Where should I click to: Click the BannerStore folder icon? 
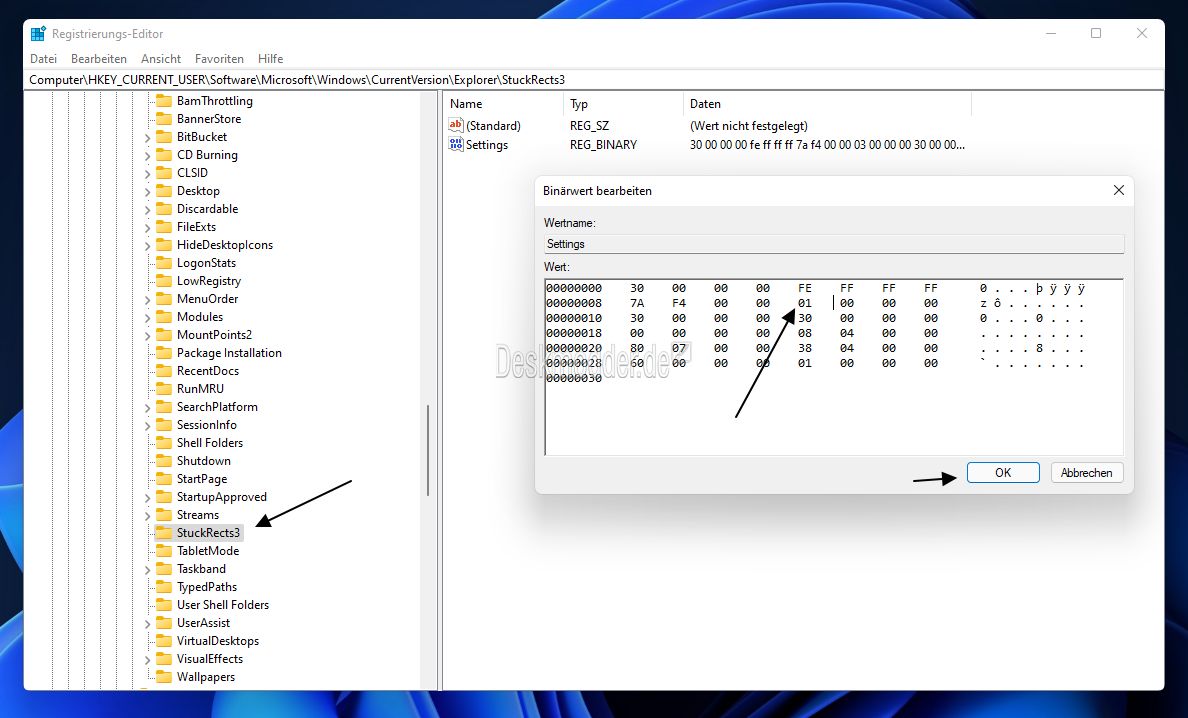[164, 119]
